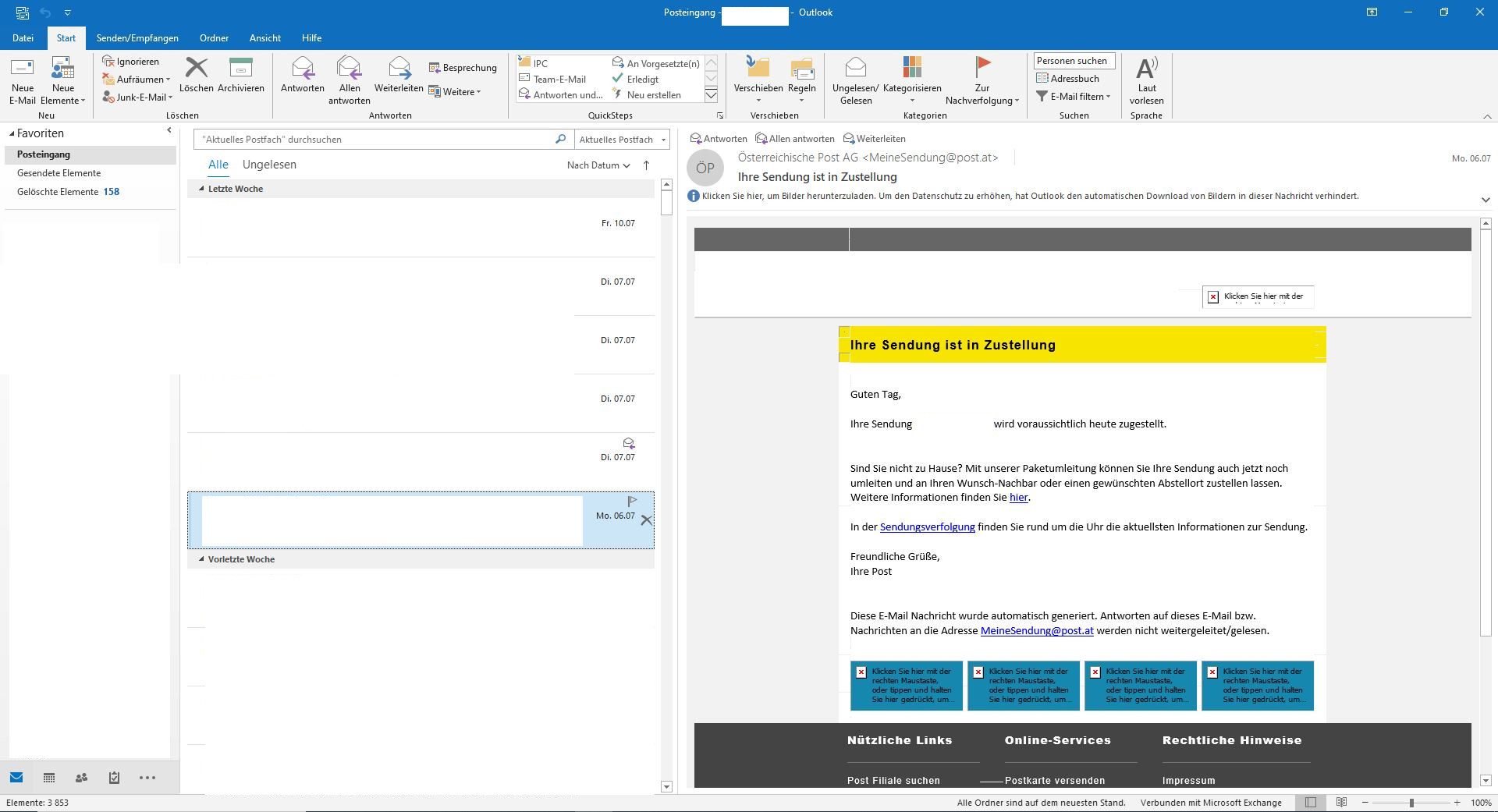Delete the message with Löschen
Image resolution: width=1498 pixels, height=812 pixels.
[x=197, y=75]
